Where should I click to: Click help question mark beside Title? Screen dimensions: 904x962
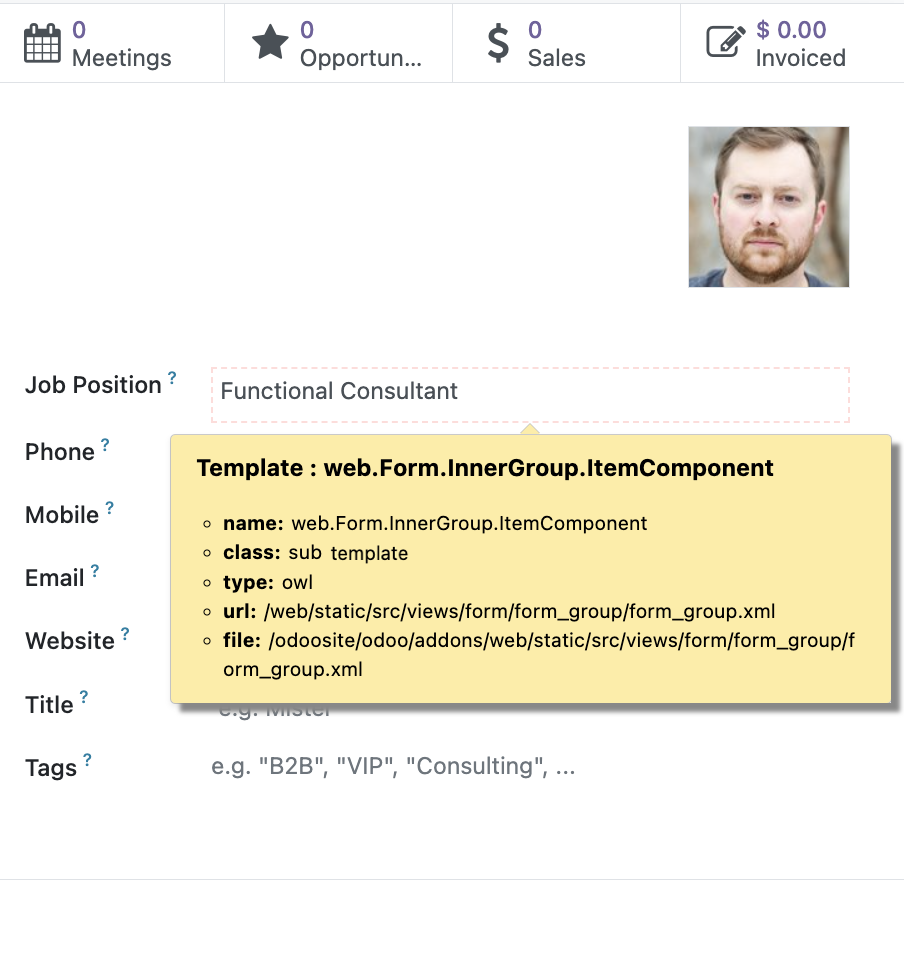[84, 698]
